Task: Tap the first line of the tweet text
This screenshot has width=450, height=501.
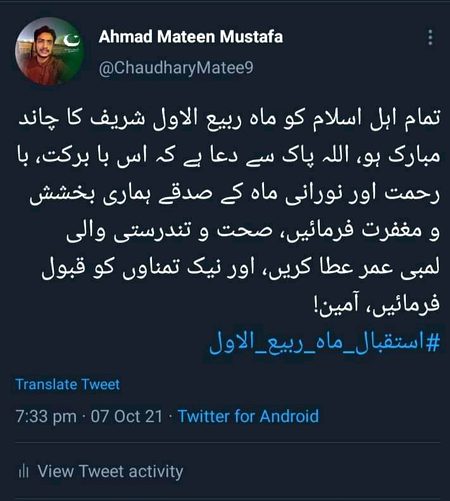Action: coord(229,120)
